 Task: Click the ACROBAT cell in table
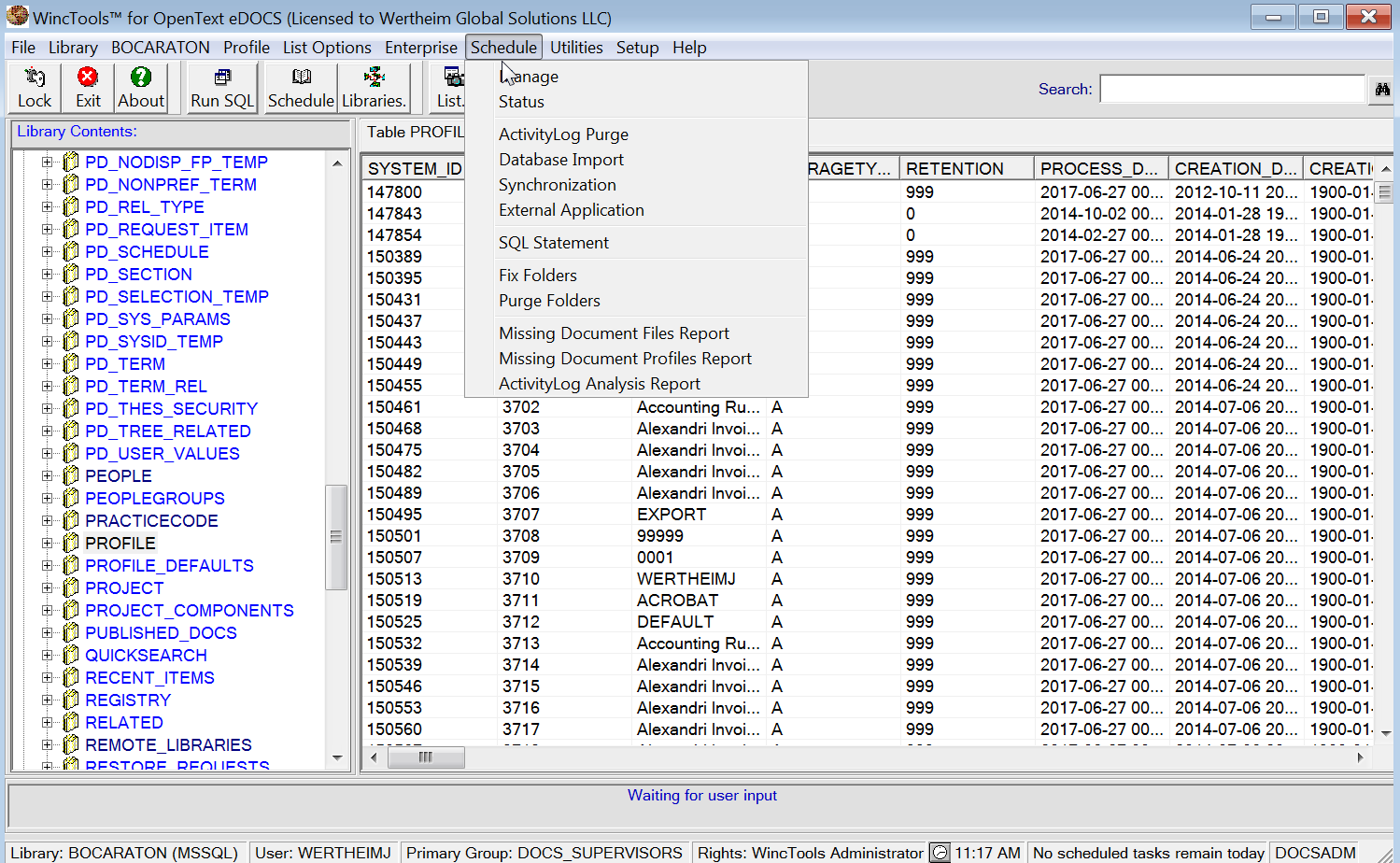678,601
